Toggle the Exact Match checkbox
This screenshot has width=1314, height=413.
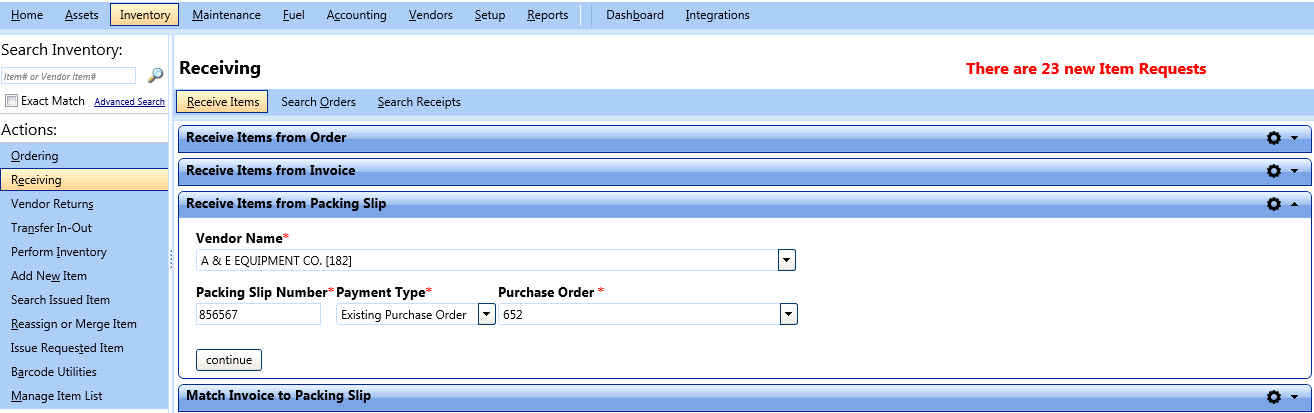point(12,101)
